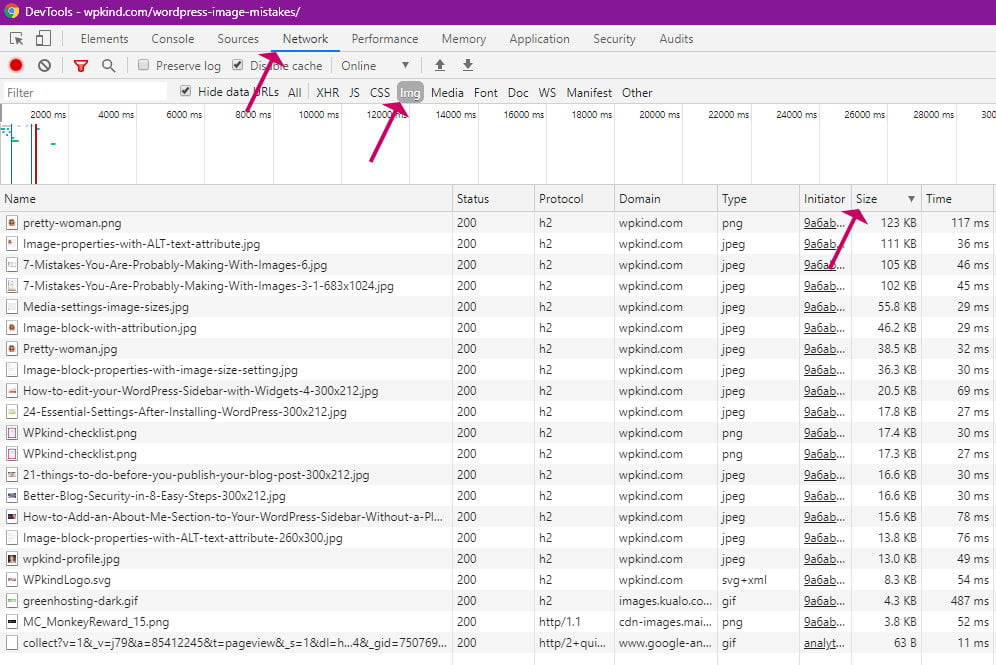This screenshot has height=665, width=996.
Task: Click the 487 ms time cell
Action: pyautogui.click(x=970, y=601)
